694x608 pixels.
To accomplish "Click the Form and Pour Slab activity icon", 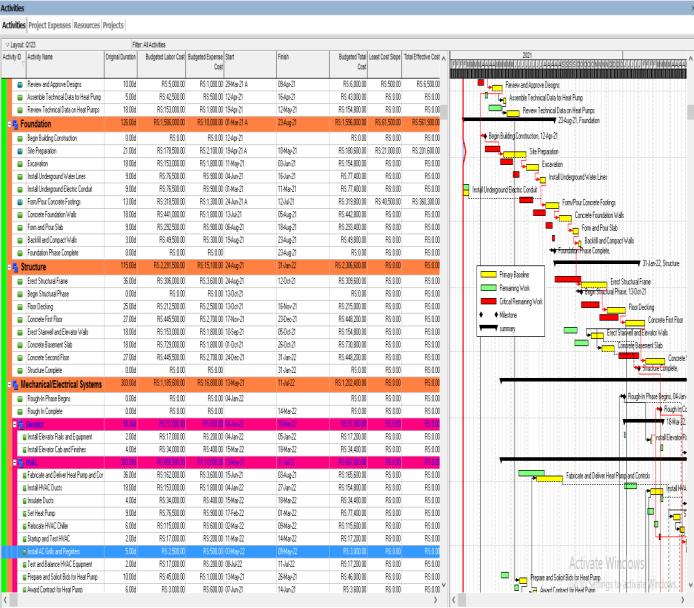I will [20, 228].
